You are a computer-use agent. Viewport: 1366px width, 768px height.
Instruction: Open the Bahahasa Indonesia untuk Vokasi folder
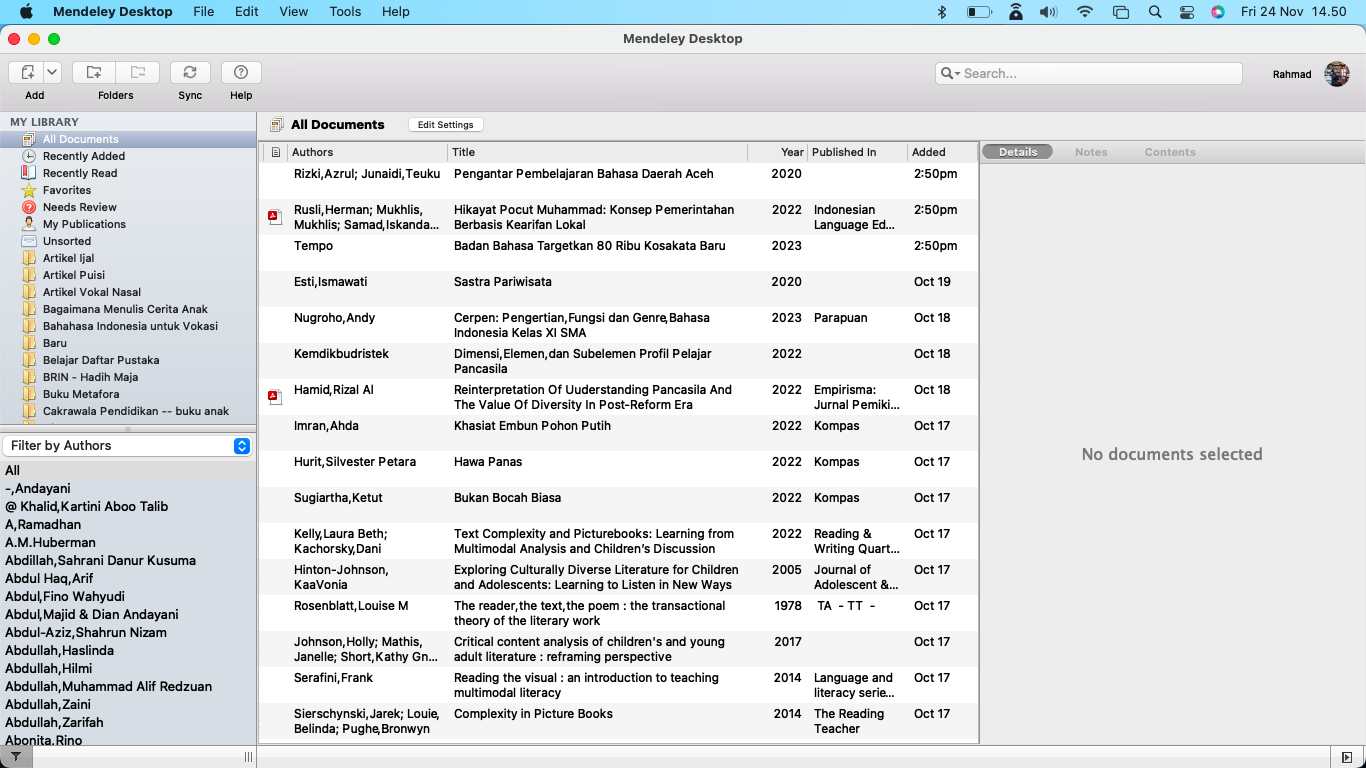tap(128, 326)
